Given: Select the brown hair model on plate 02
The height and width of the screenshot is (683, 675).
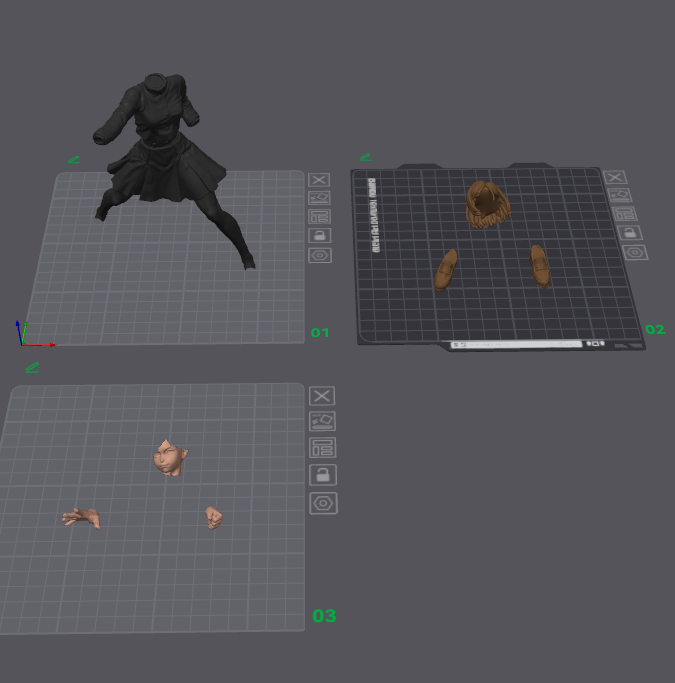Looking at the screenshot, I should 487,205.
